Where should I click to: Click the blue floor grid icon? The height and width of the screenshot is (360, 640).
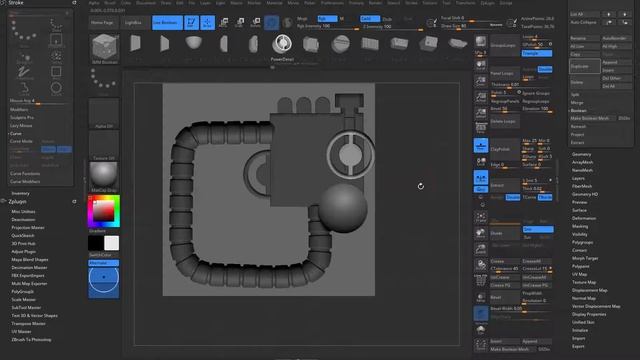pyautogui.click(x=481, y=146)
